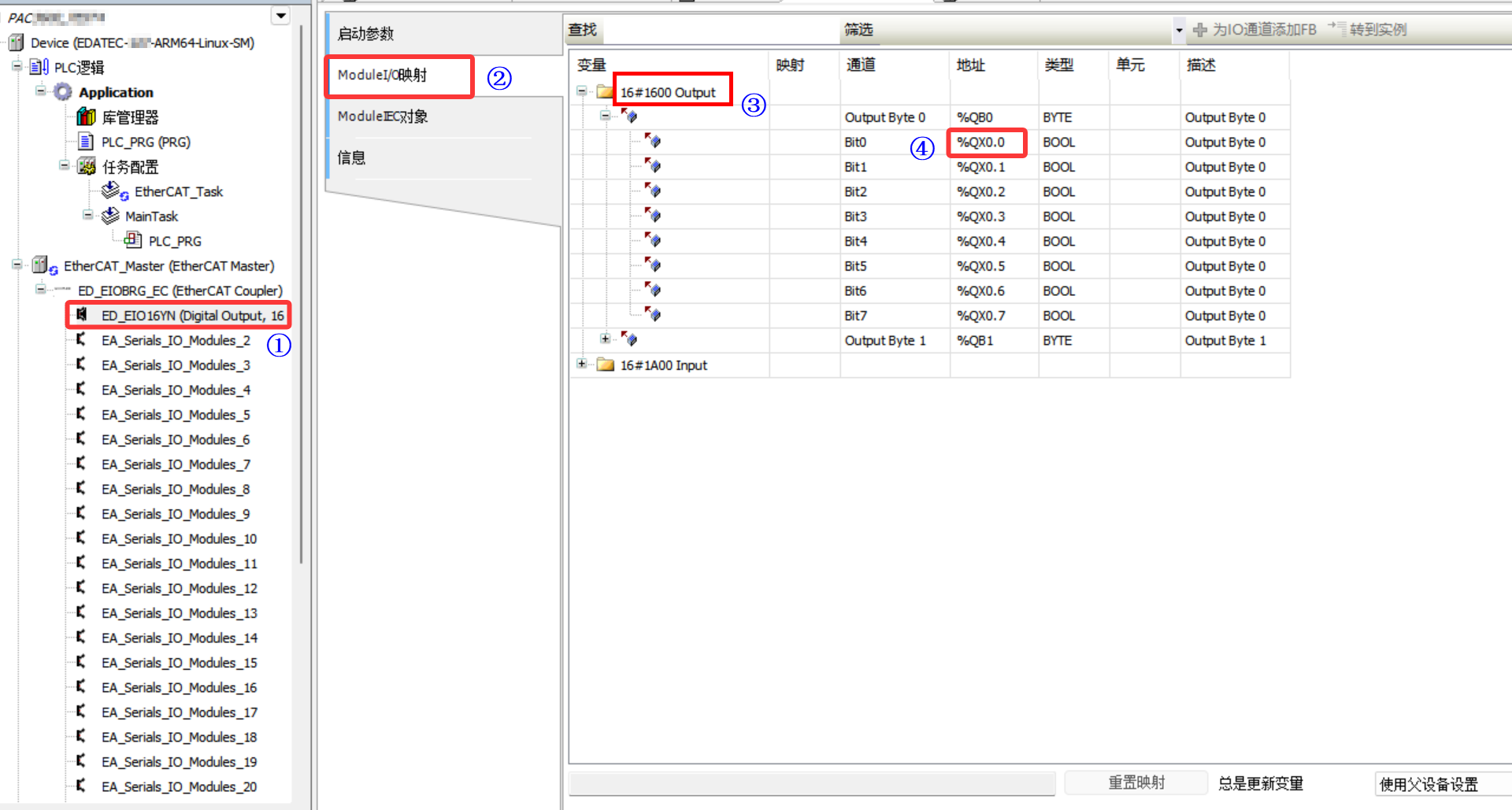Click the 16#1600 Output folder icon
Viewport: 1512px width, 810px height.
pyautogui.click(x=605, y=92)
